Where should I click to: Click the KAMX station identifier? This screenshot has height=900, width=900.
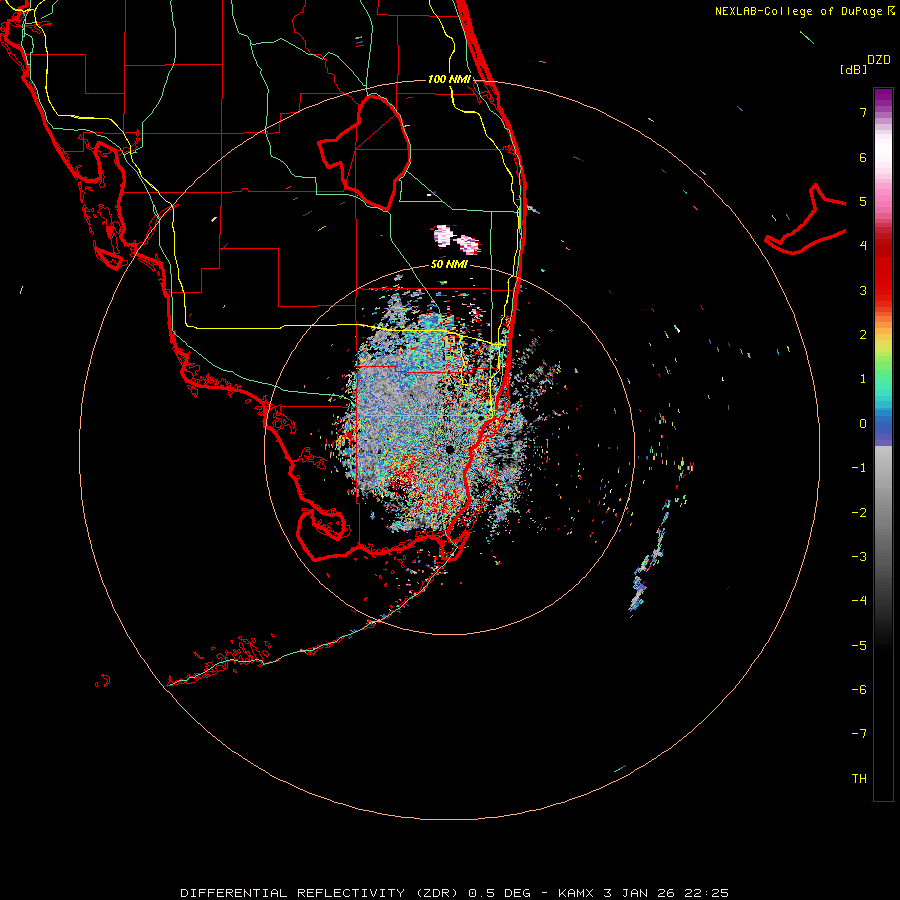point(576,893)
